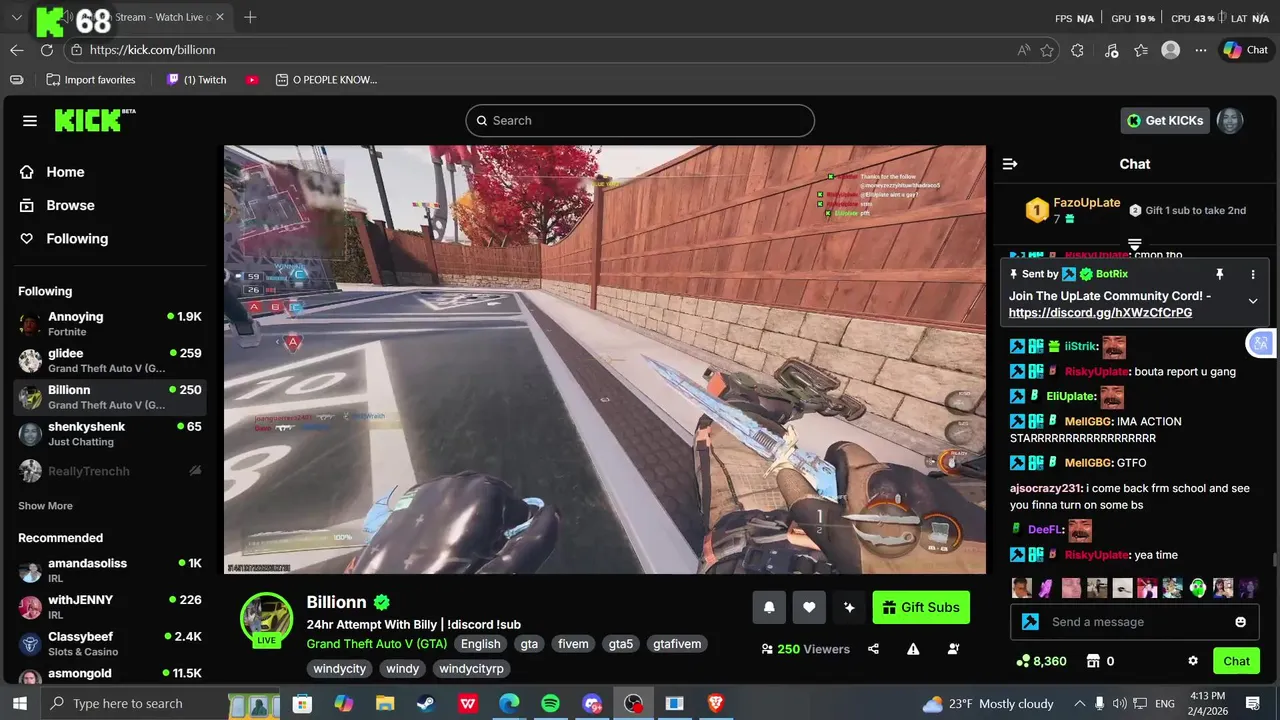This screenshot has height=720, width=1280.
Task: Open offline channel ReallyTrenchh
Action: coord(110,471)
